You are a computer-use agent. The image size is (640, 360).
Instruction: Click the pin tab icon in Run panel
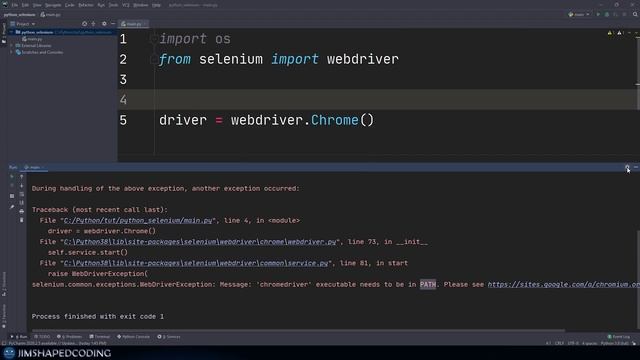(x=12, y=207)
